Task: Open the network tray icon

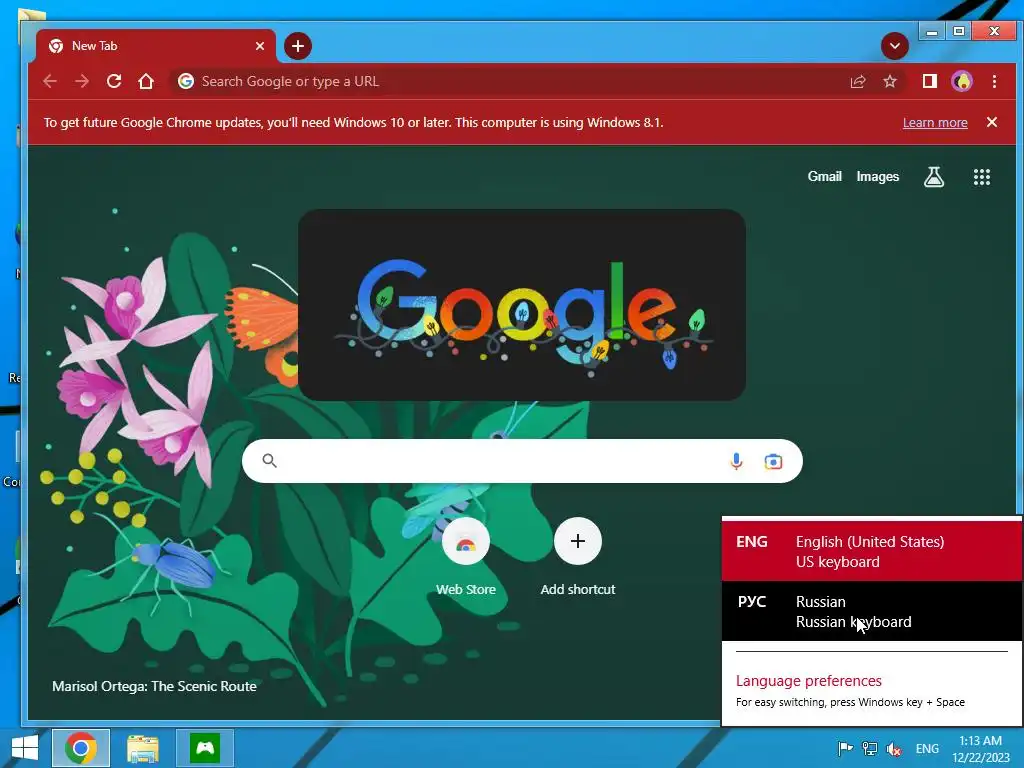Action: [x=869, y=748]
